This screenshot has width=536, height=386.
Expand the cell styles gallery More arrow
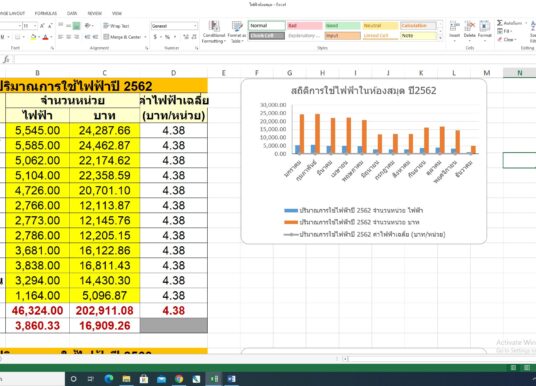click(x=440, y=37)
